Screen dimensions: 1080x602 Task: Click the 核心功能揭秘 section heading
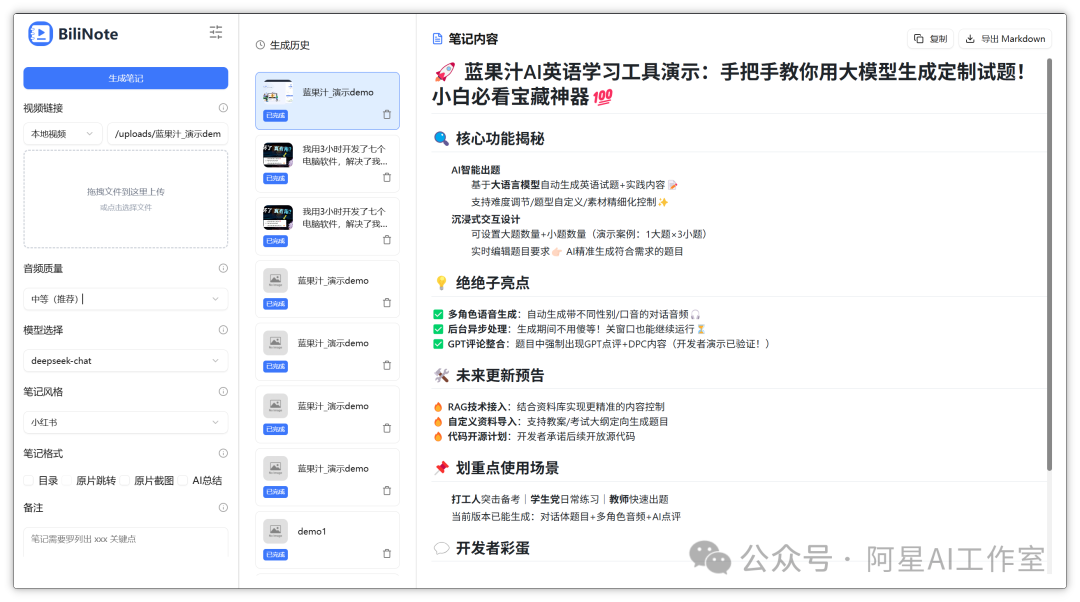coord(499,138)
